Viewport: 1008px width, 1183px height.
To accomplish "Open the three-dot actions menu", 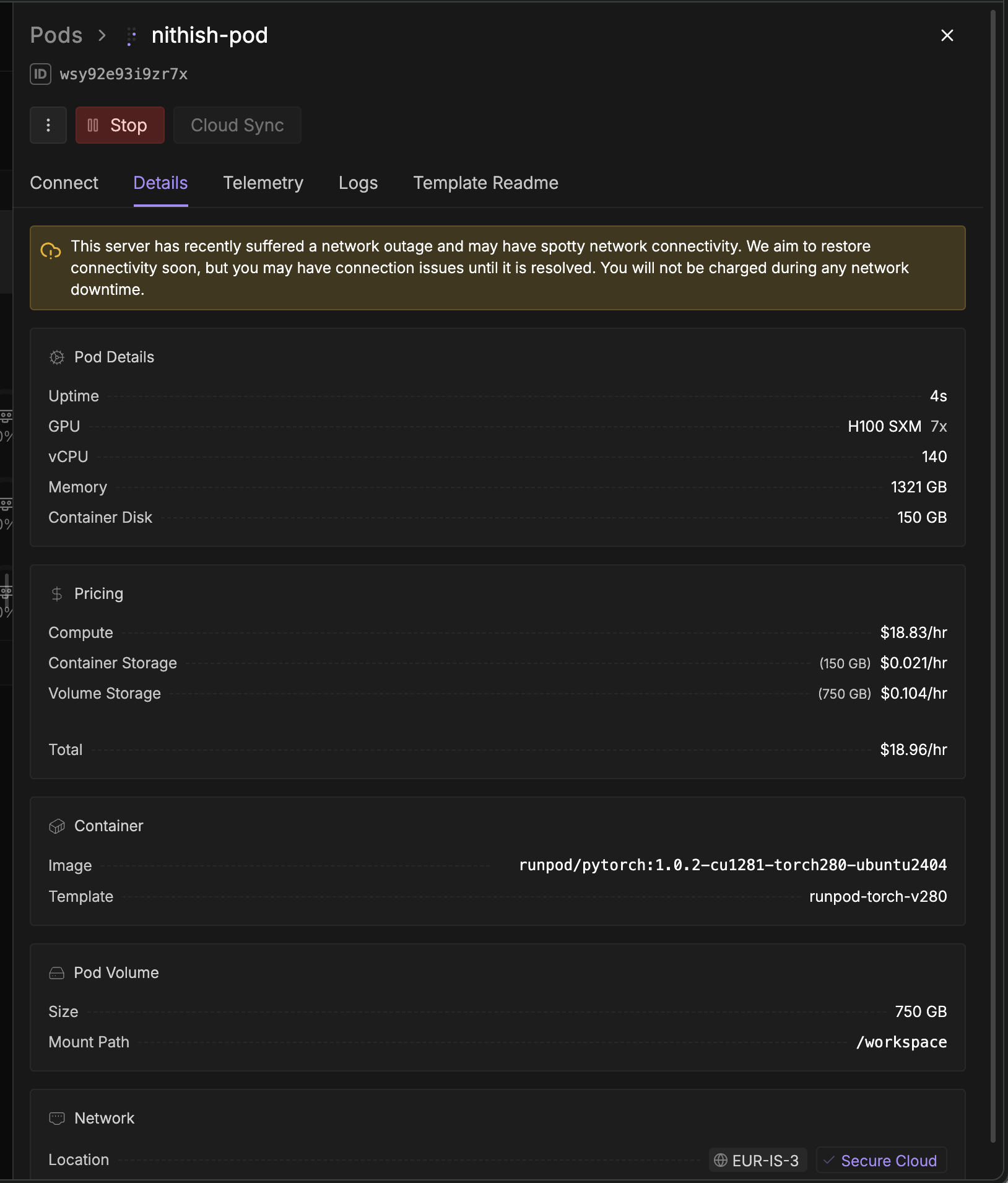I will (48, 125).
